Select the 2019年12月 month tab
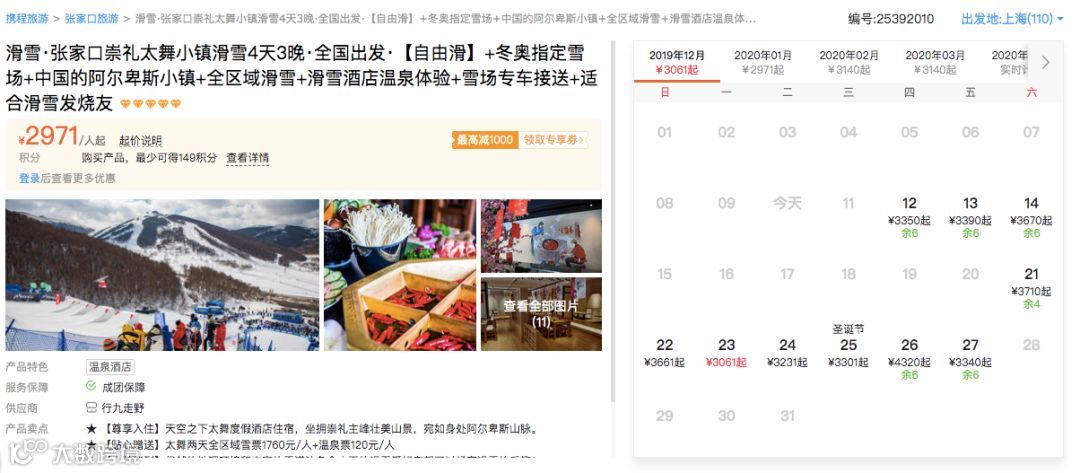The height and width of the screenshot is (473, 1080). 676,62
